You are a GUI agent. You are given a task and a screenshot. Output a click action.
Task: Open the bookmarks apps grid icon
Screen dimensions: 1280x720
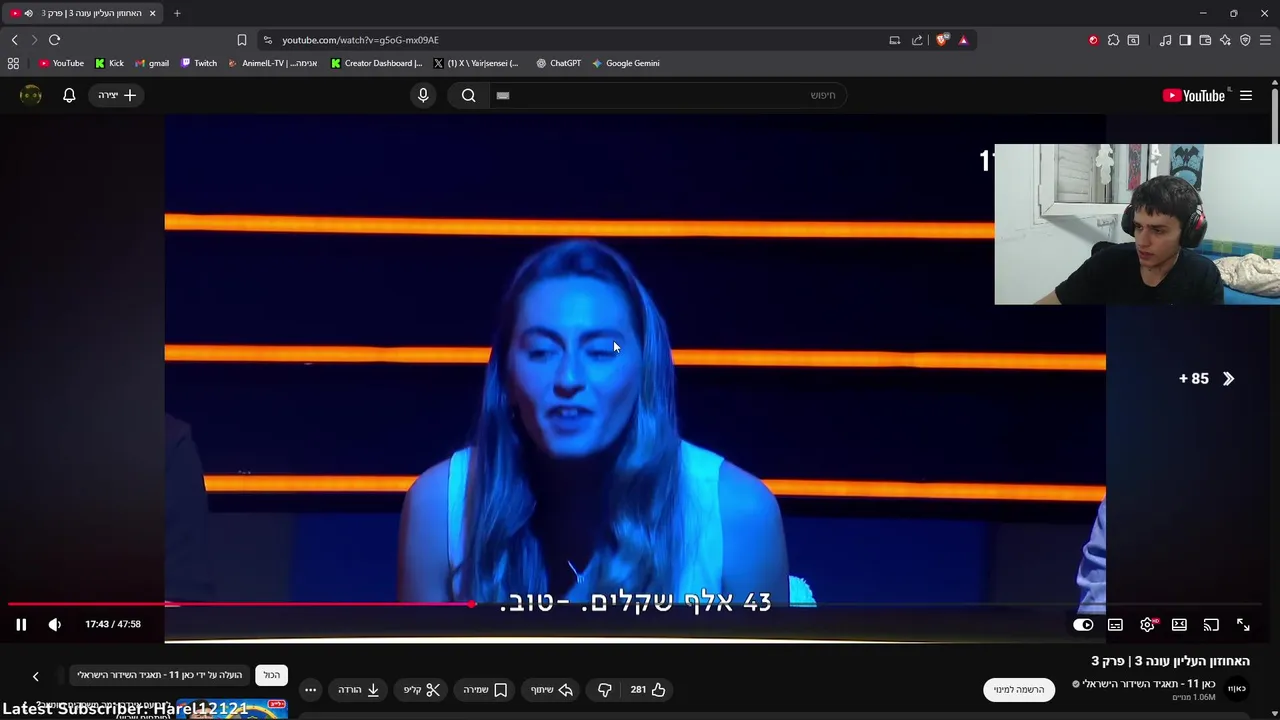tap(13, 63)
